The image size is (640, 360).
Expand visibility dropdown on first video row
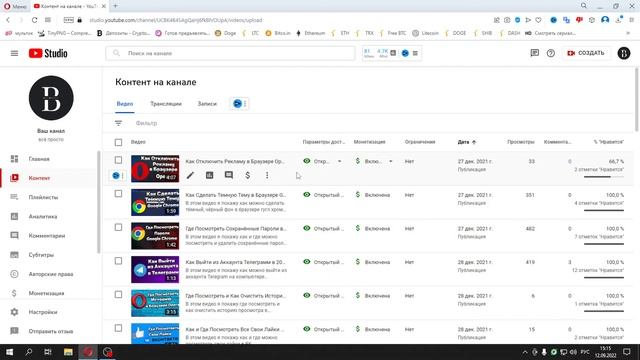(339, 161)
